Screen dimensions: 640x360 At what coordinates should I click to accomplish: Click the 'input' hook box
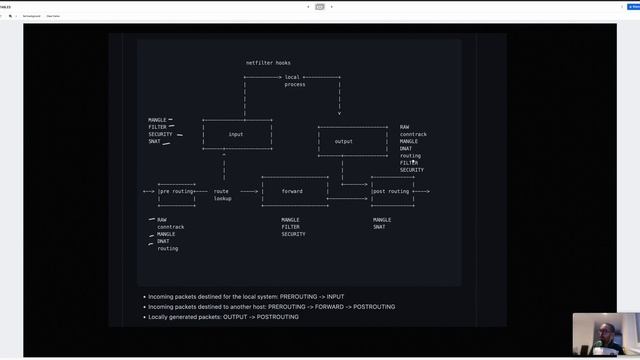237,134
